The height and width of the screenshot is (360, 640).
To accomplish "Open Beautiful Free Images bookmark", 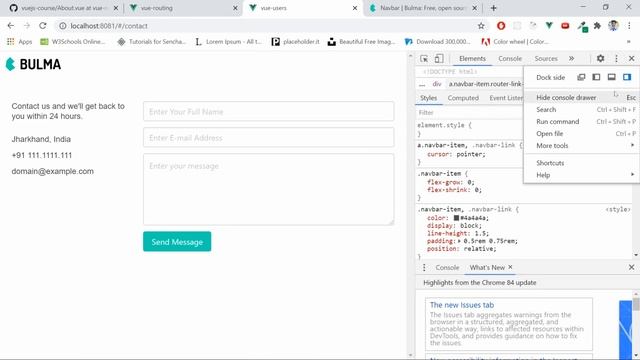I will tap(361, 42).
